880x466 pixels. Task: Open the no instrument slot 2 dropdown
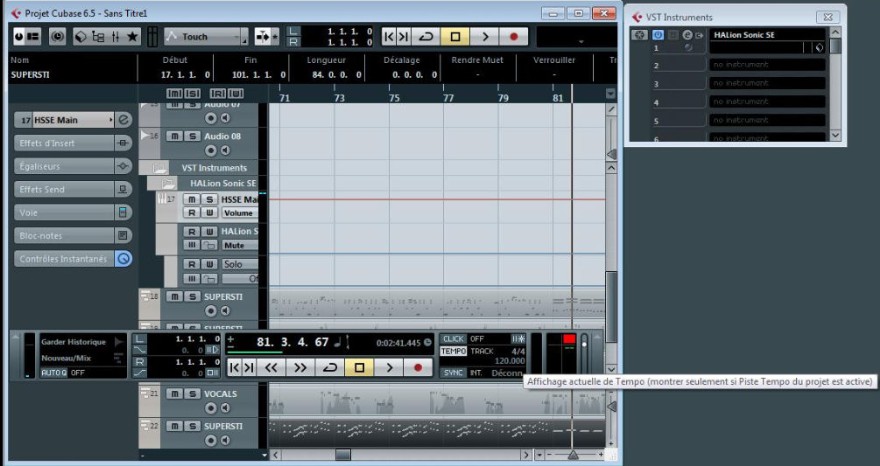coord(767,65)
